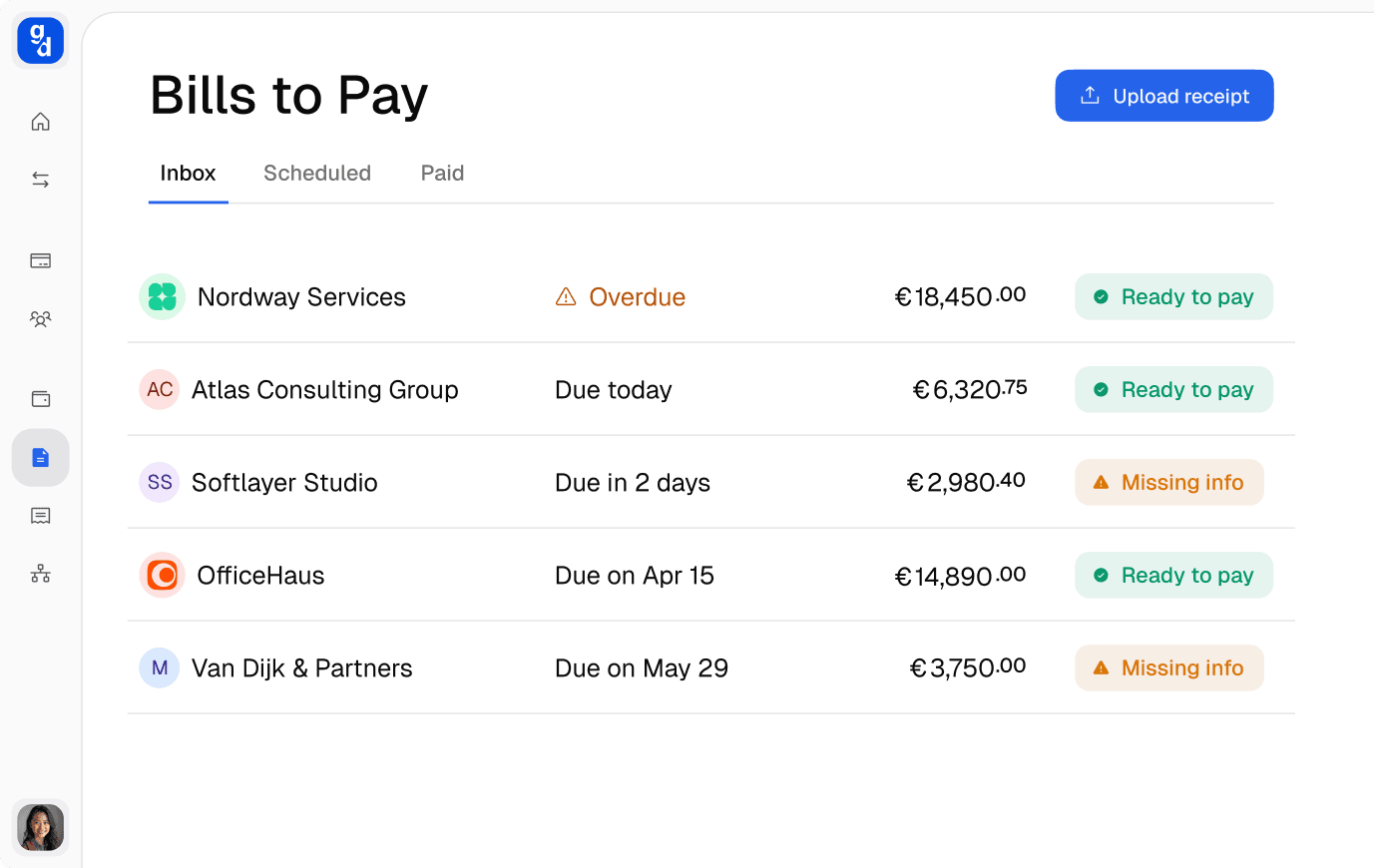Click the Overdue warning triangle for Nordway Services
The width and height of the screenshot is (1374, 868).
[x=564, y=296]
